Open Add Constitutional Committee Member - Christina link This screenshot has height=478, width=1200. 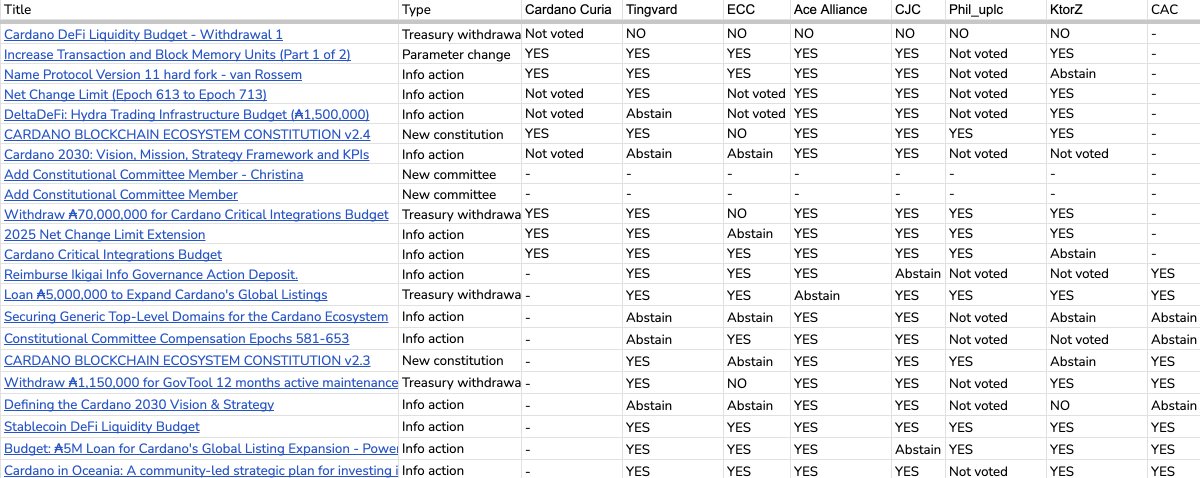[154, 174]
